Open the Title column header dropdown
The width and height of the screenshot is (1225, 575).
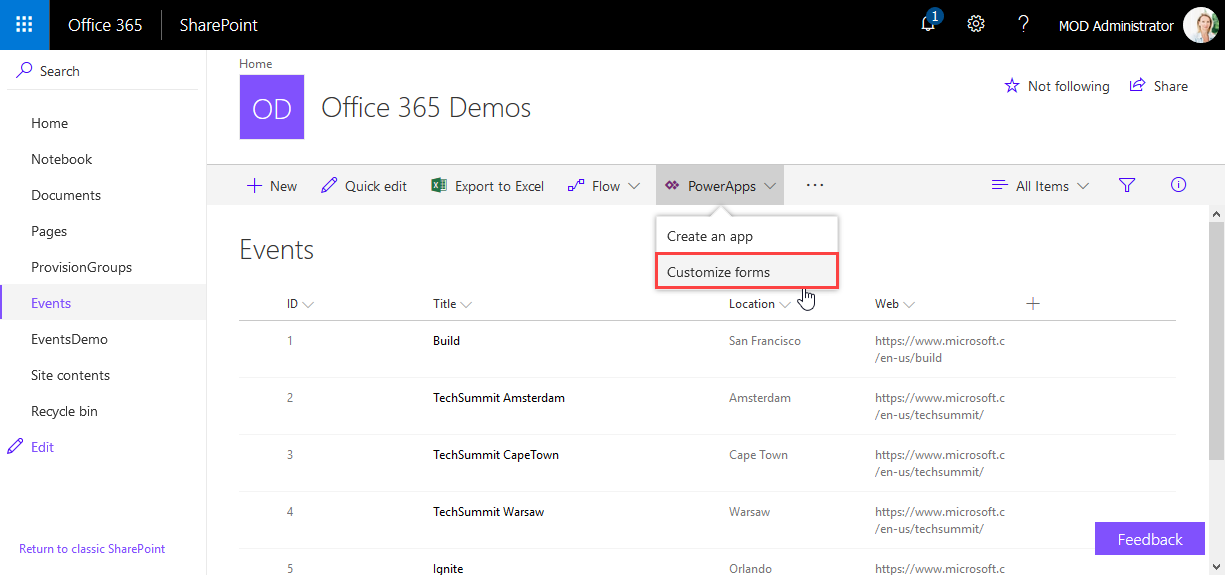[452, 304]
